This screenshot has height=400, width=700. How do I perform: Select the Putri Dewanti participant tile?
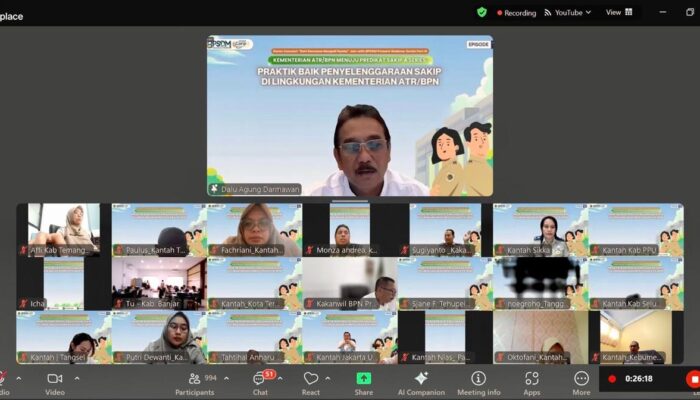pyautogui.click(x=159, y=337)
